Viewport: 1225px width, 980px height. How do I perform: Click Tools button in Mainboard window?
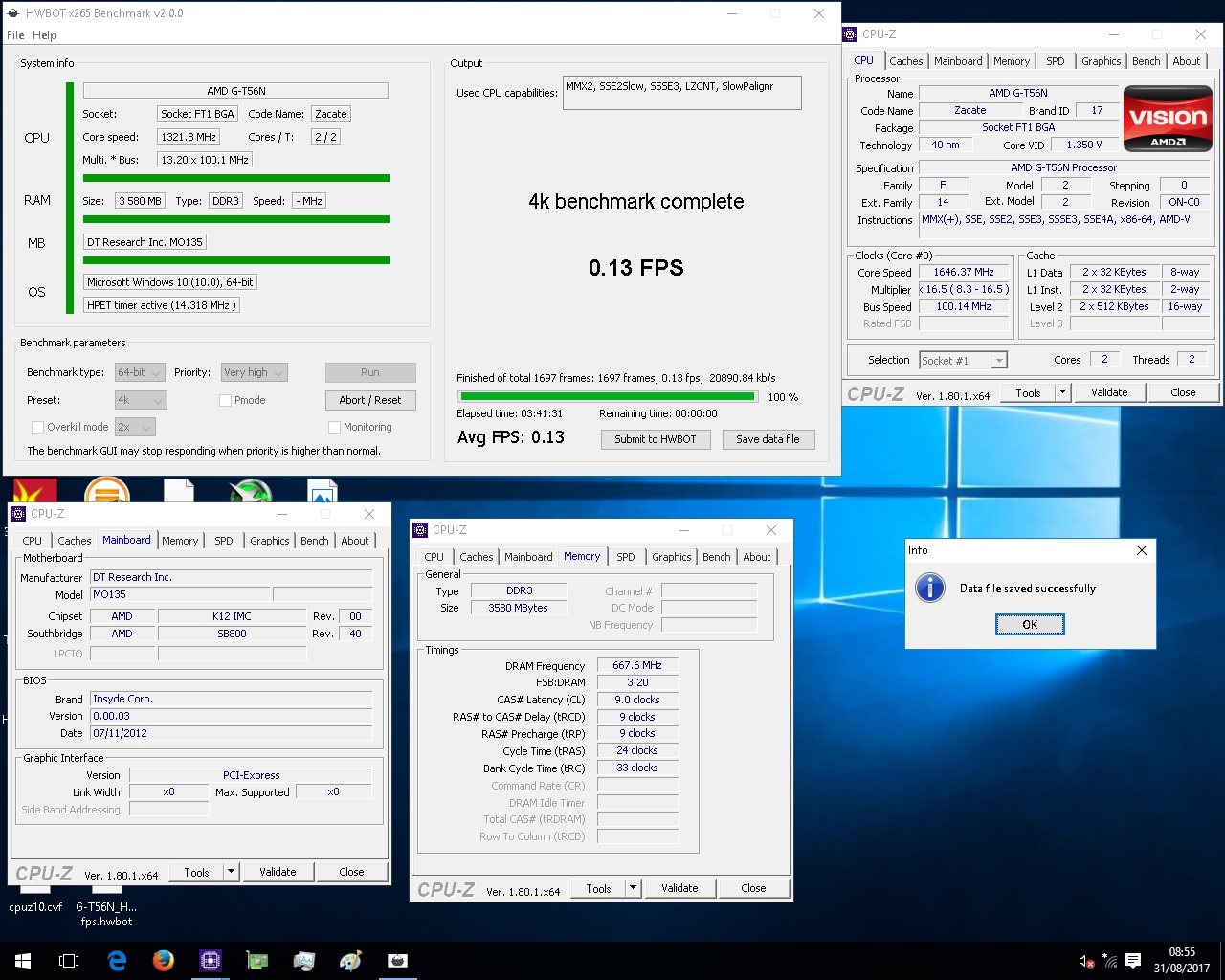197,872
